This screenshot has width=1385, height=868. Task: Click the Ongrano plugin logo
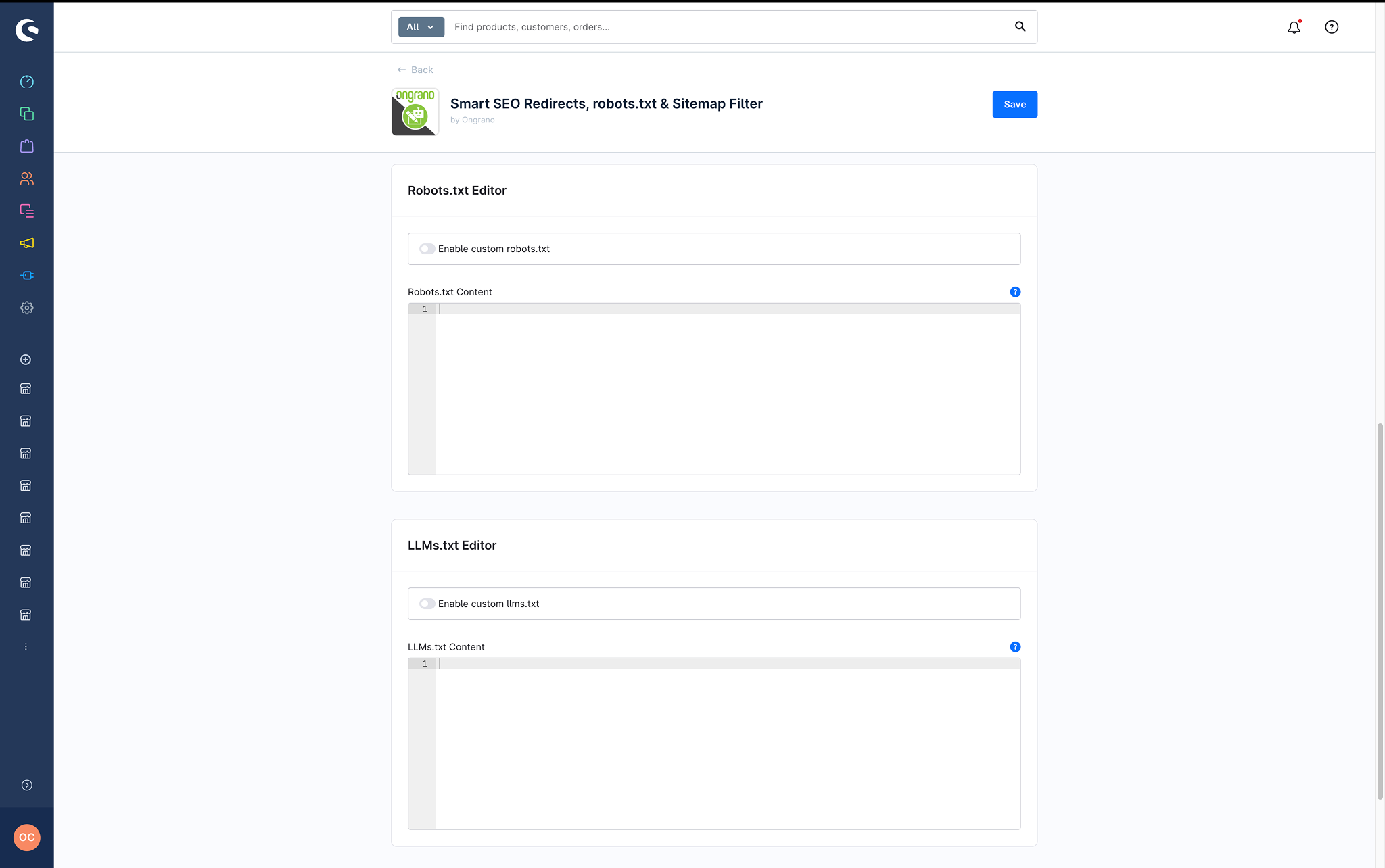tap(415, 112)
